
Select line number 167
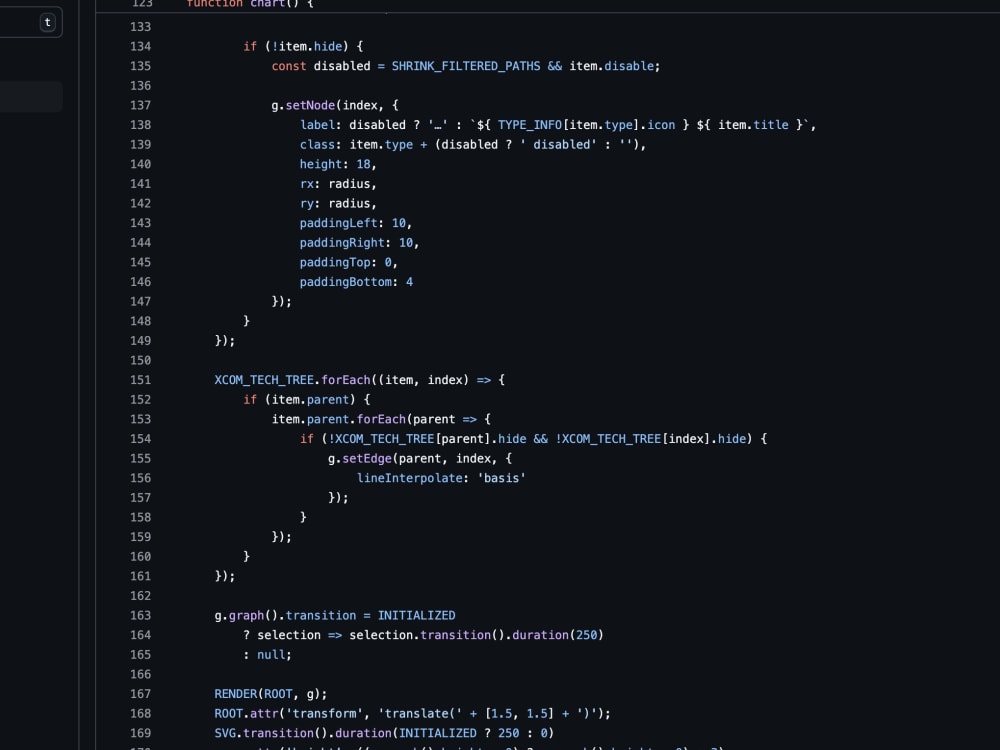[x=140, y=695]
